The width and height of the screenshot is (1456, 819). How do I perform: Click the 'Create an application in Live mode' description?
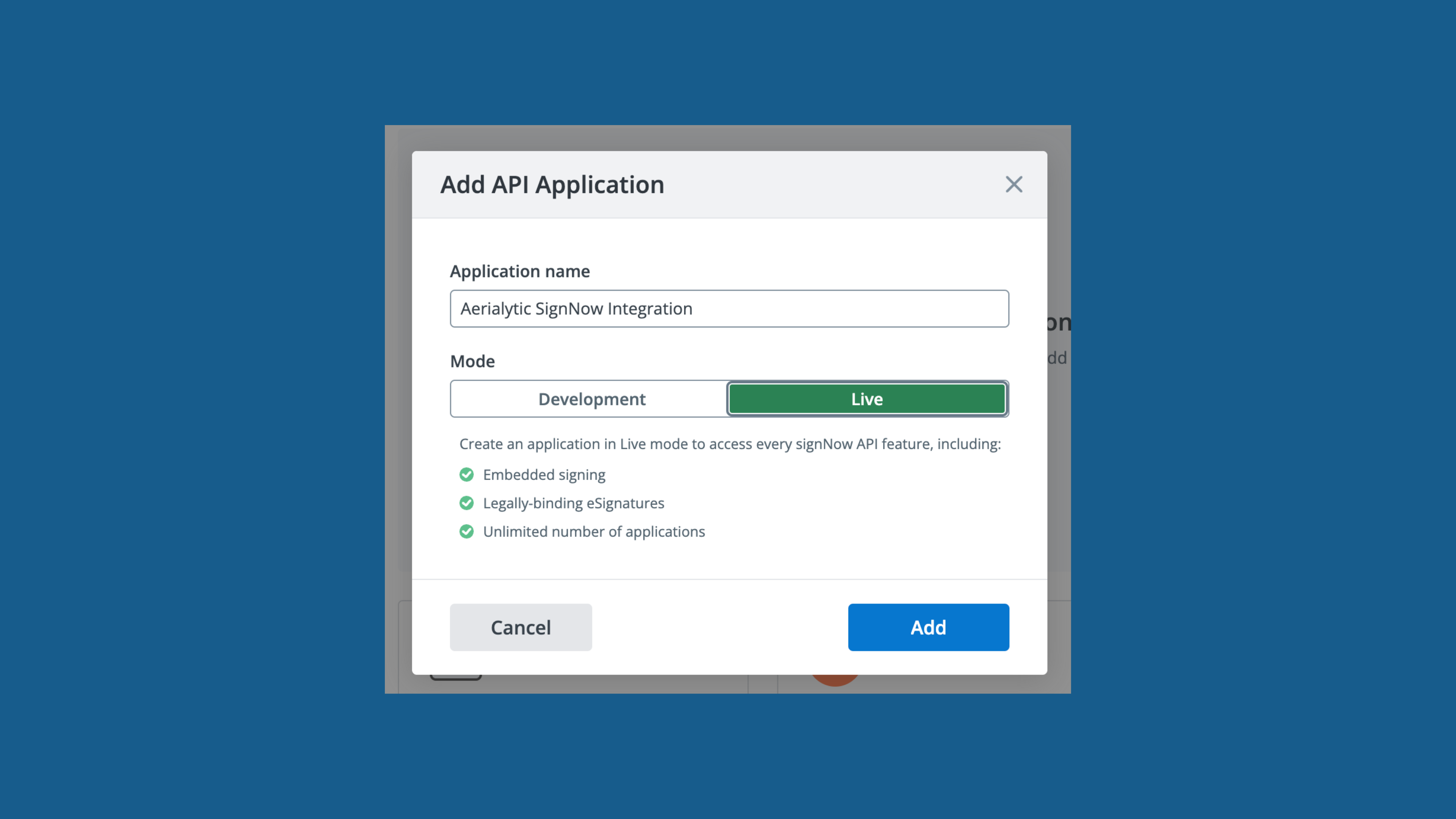coord(730,444)
